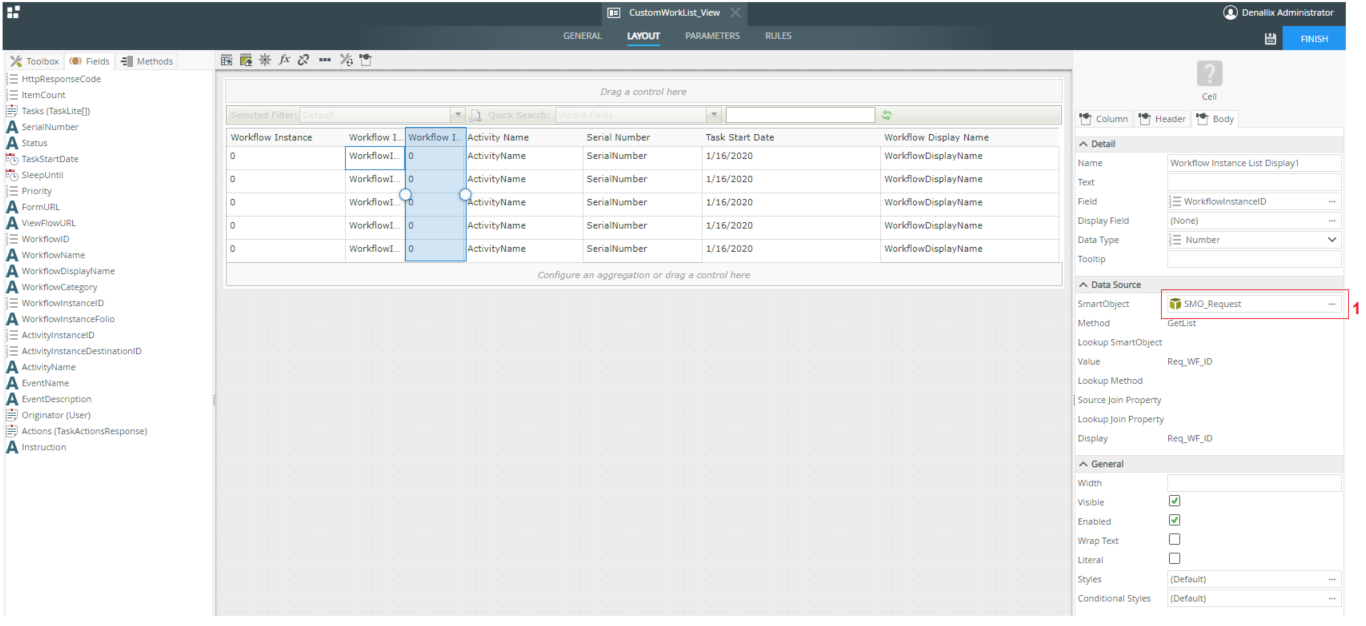This screenshot has height=626, width=1366.
Task: Uncheck the Visible checkbox
Action: coord(1174,501)
